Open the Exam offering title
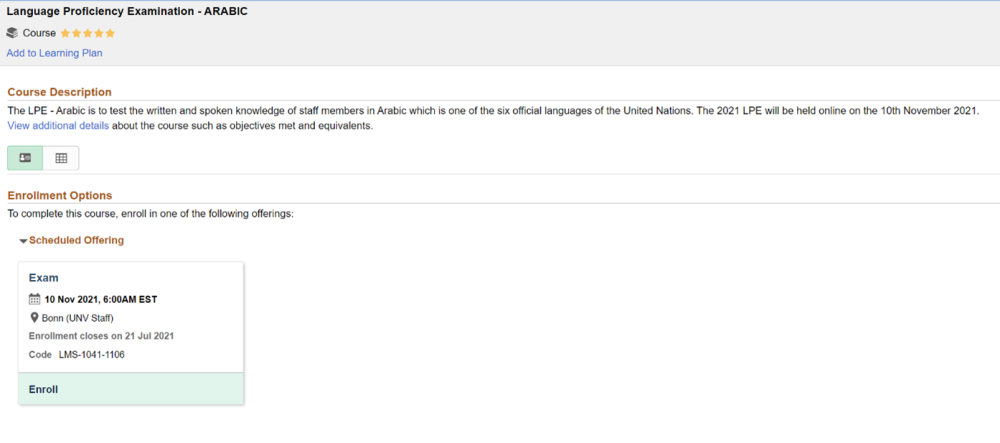This screenshot has height=443, width=1000. [x=44, y=278]
